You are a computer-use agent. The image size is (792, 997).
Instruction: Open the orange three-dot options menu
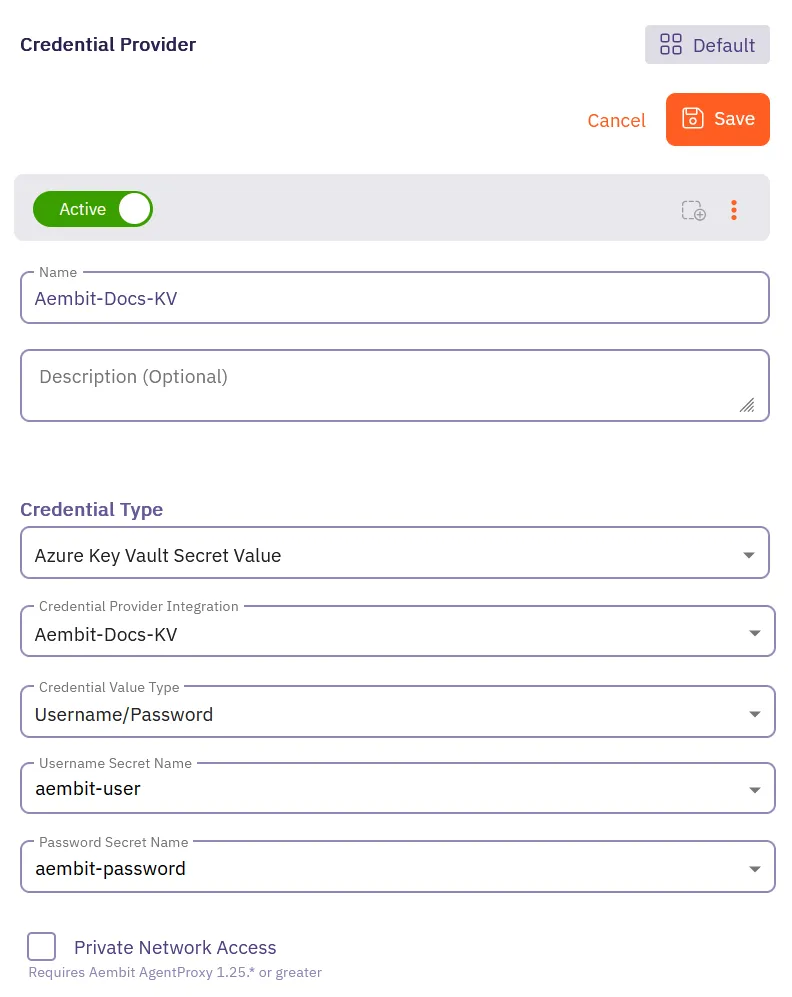(x=734, y=209)
